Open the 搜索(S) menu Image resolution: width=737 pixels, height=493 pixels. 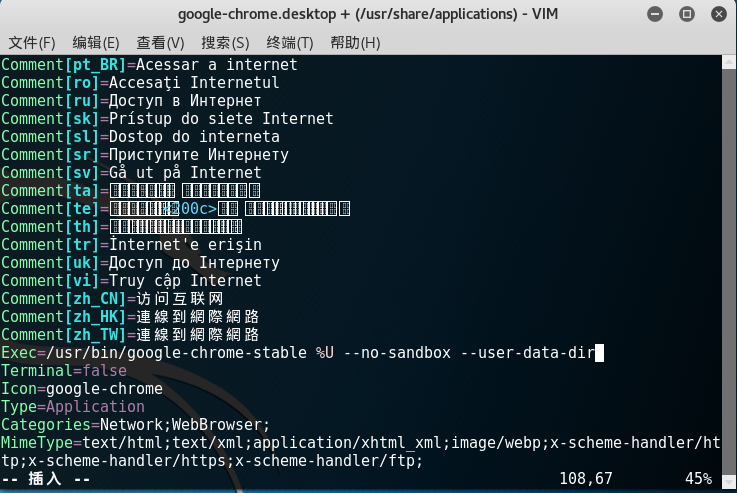225,43
